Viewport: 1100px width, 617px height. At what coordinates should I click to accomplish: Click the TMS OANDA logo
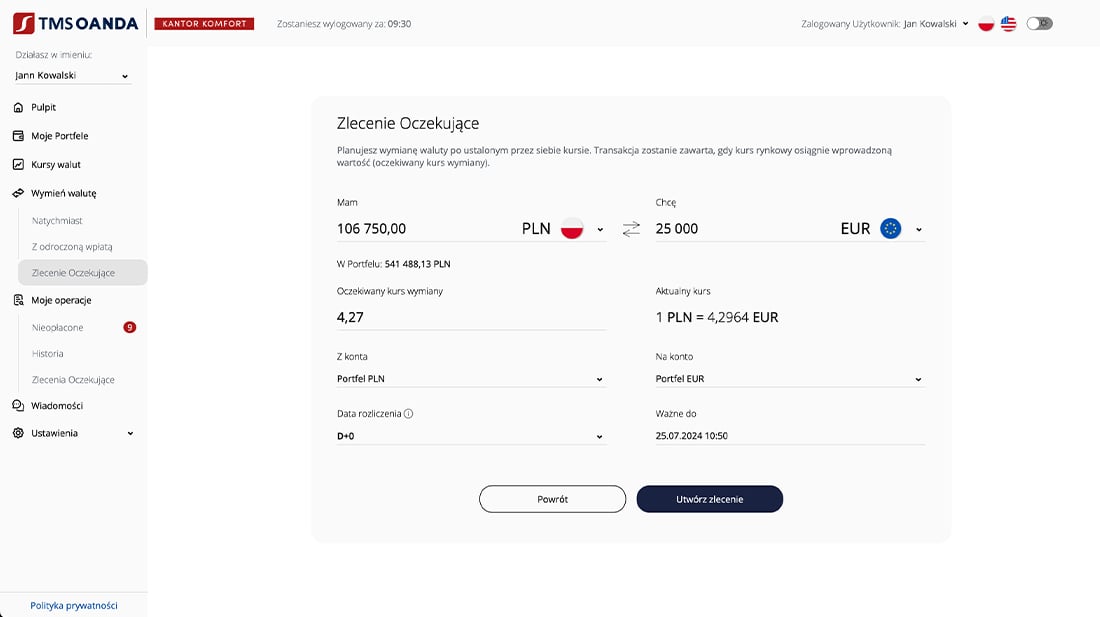coord(76,23)
